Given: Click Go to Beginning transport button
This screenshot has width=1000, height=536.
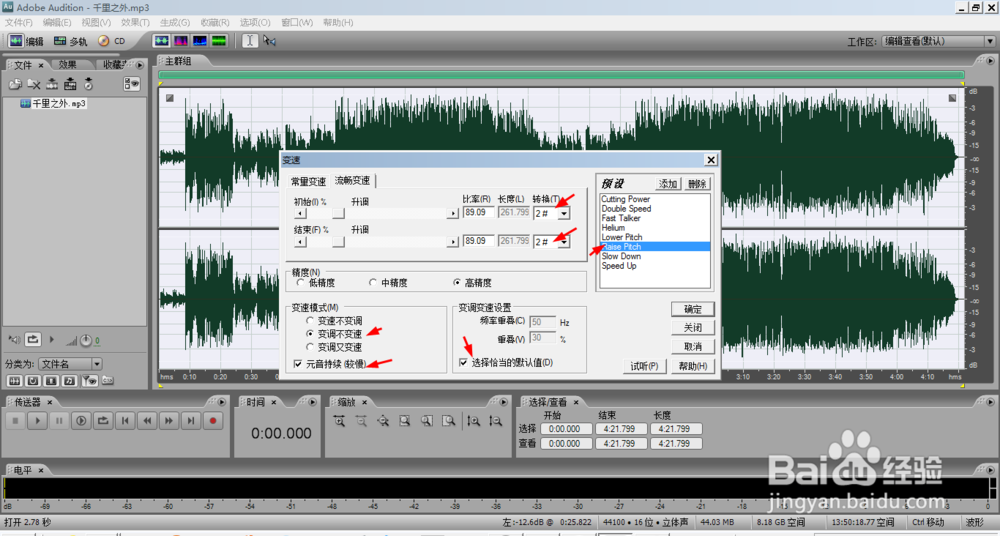Looking at the screenshot, I should 126,421.
